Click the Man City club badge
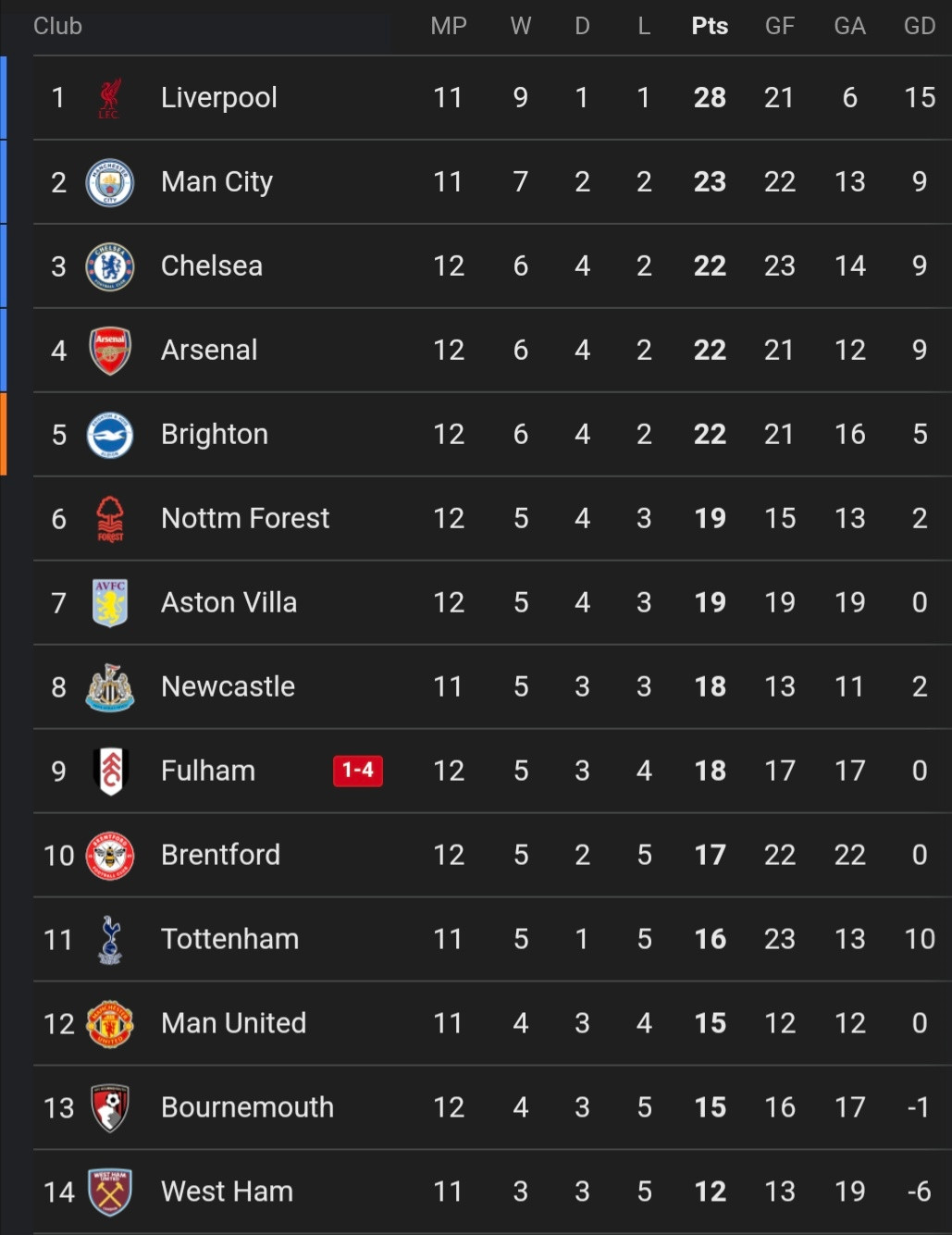 click(109, 182)
